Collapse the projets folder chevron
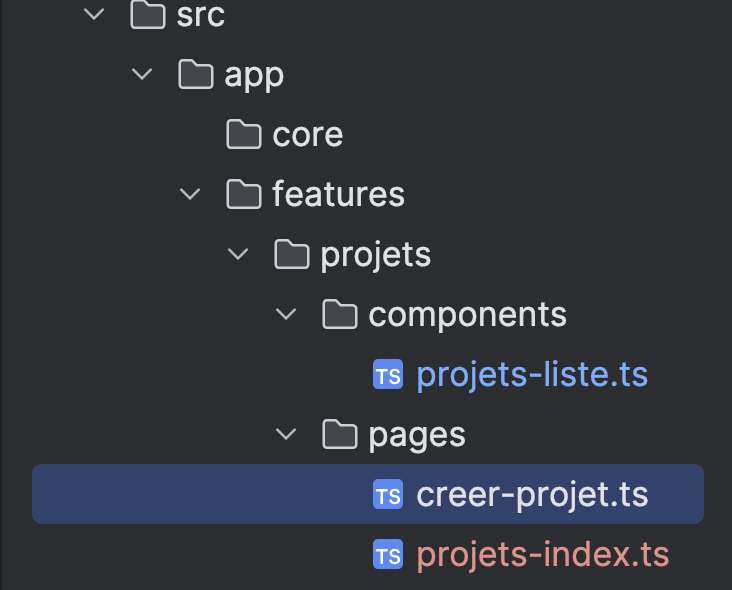This screenshot has width=732, height=590. 239,254
